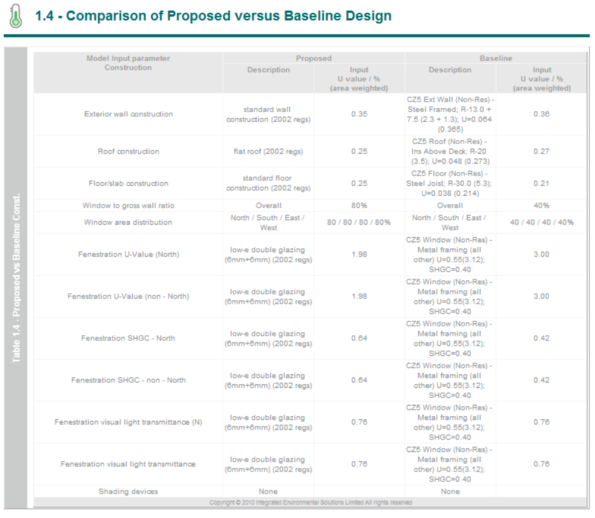Select the 0.35 exterior wall proposed U value
Screen dimensions: 595x518
pos(359,114)
